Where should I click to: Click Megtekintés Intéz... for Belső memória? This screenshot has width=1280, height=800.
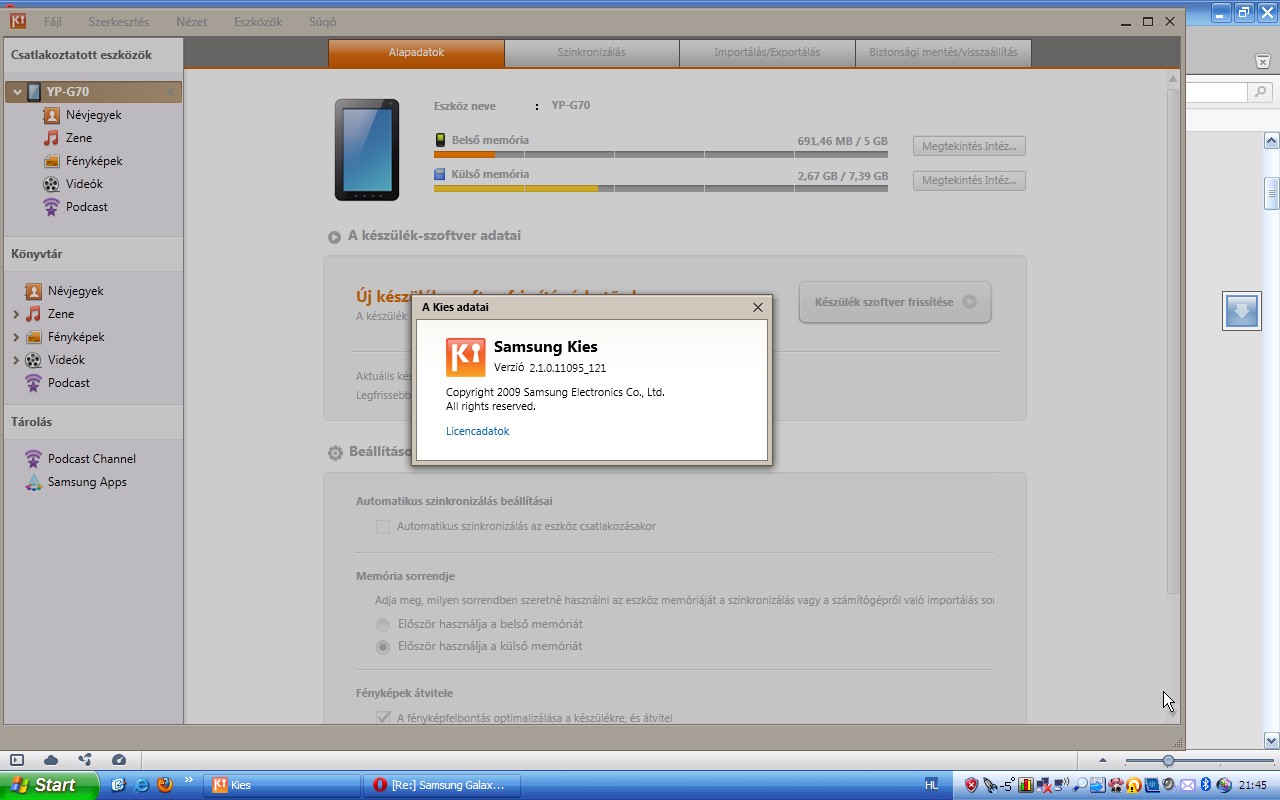click(969, 147)
